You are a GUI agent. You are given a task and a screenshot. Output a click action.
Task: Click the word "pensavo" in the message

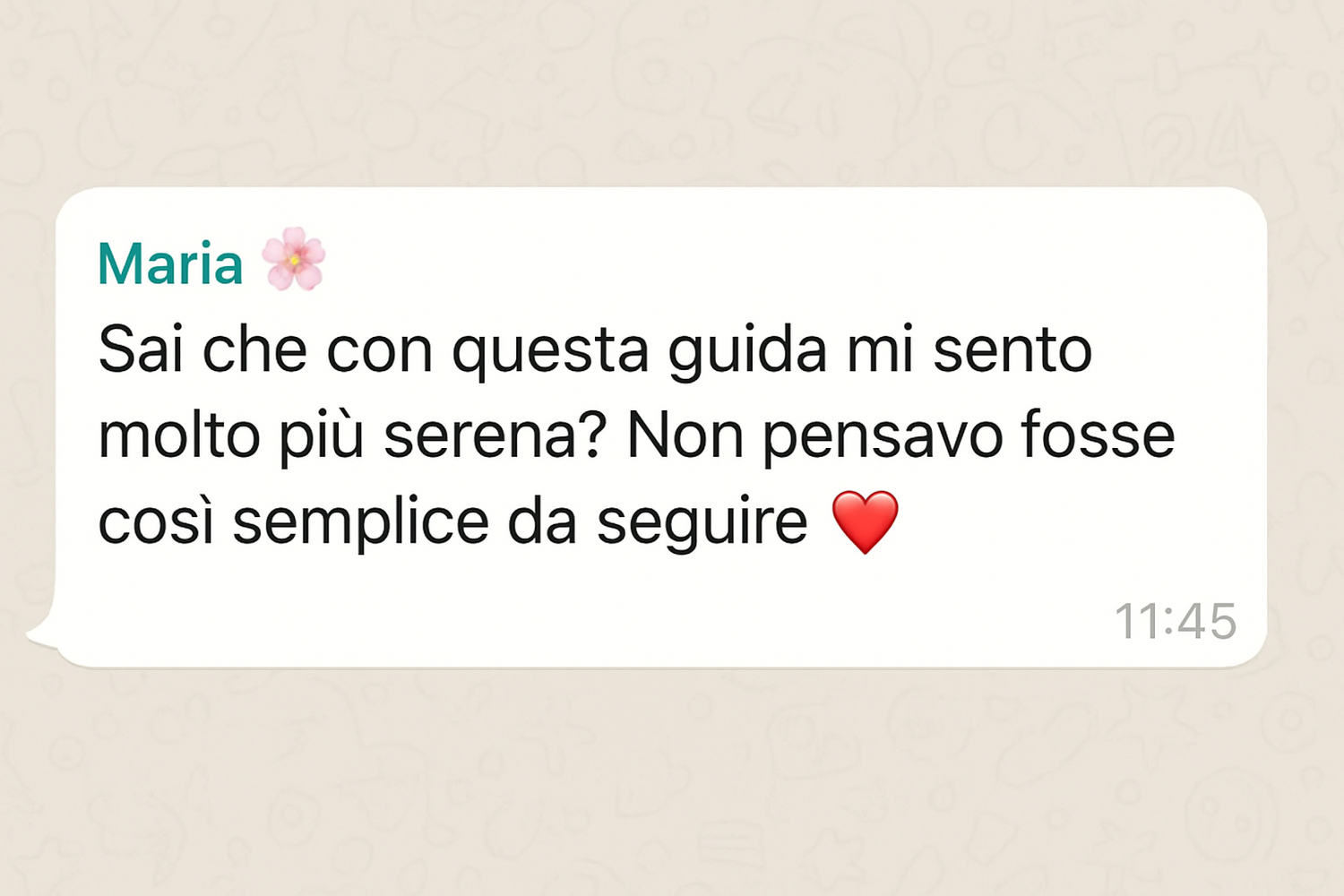[x=882, y=437]
